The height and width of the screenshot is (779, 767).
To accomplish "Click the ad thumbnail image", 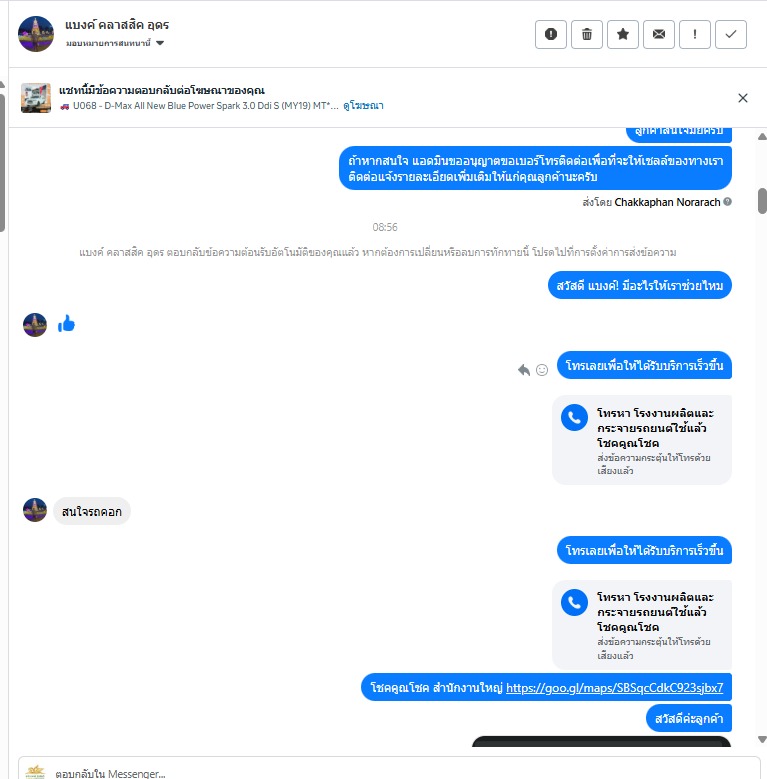I will click(36, 98).
